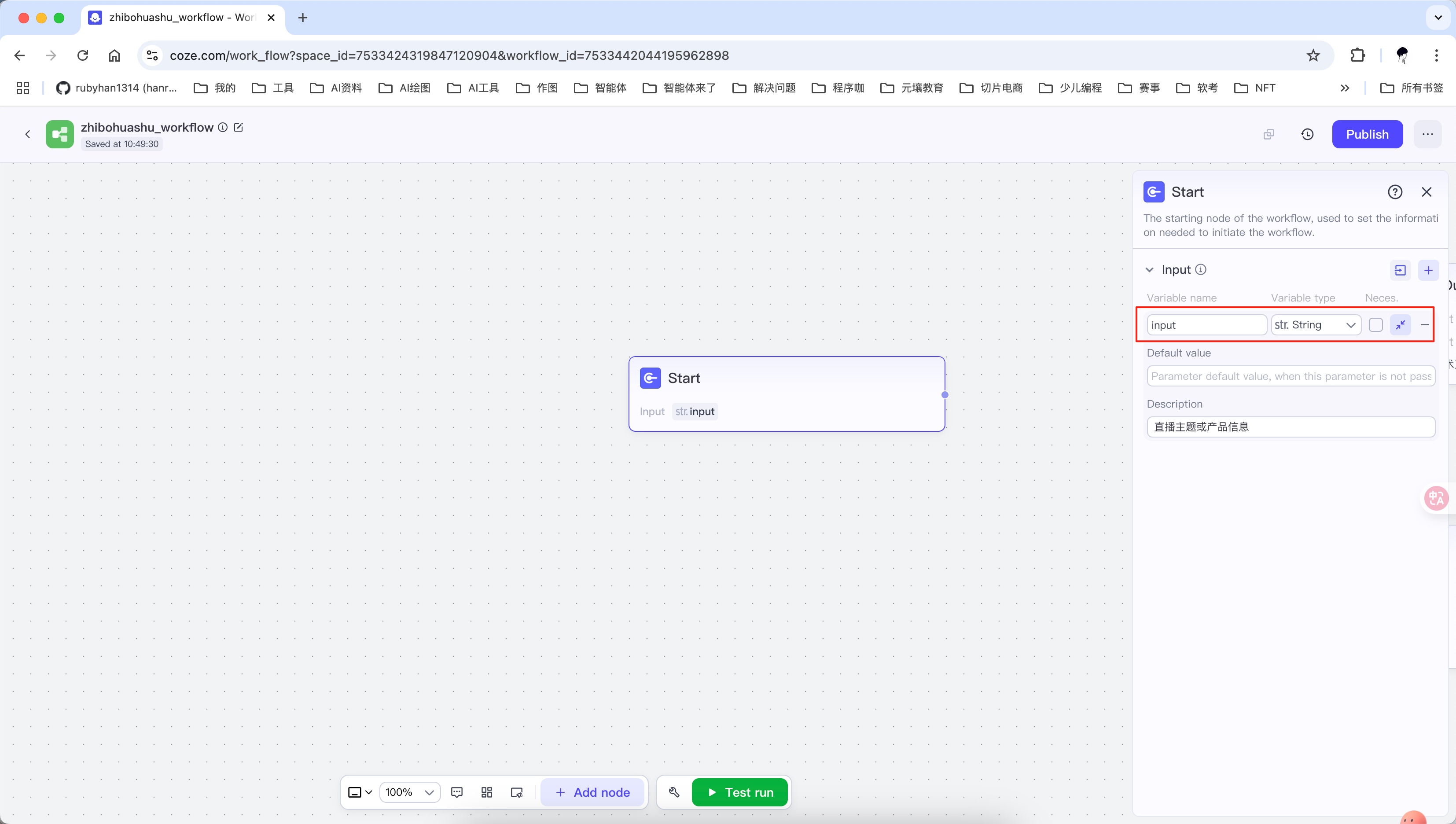Viewport: 1456px width, 824px height.
Task: Open the debug wrench tool icon
Action: [x=673, y=792]
